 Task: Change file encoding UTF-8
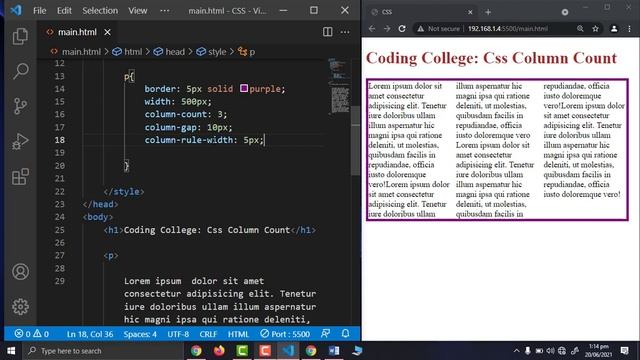pyautogui.click(x=178, y=334)
